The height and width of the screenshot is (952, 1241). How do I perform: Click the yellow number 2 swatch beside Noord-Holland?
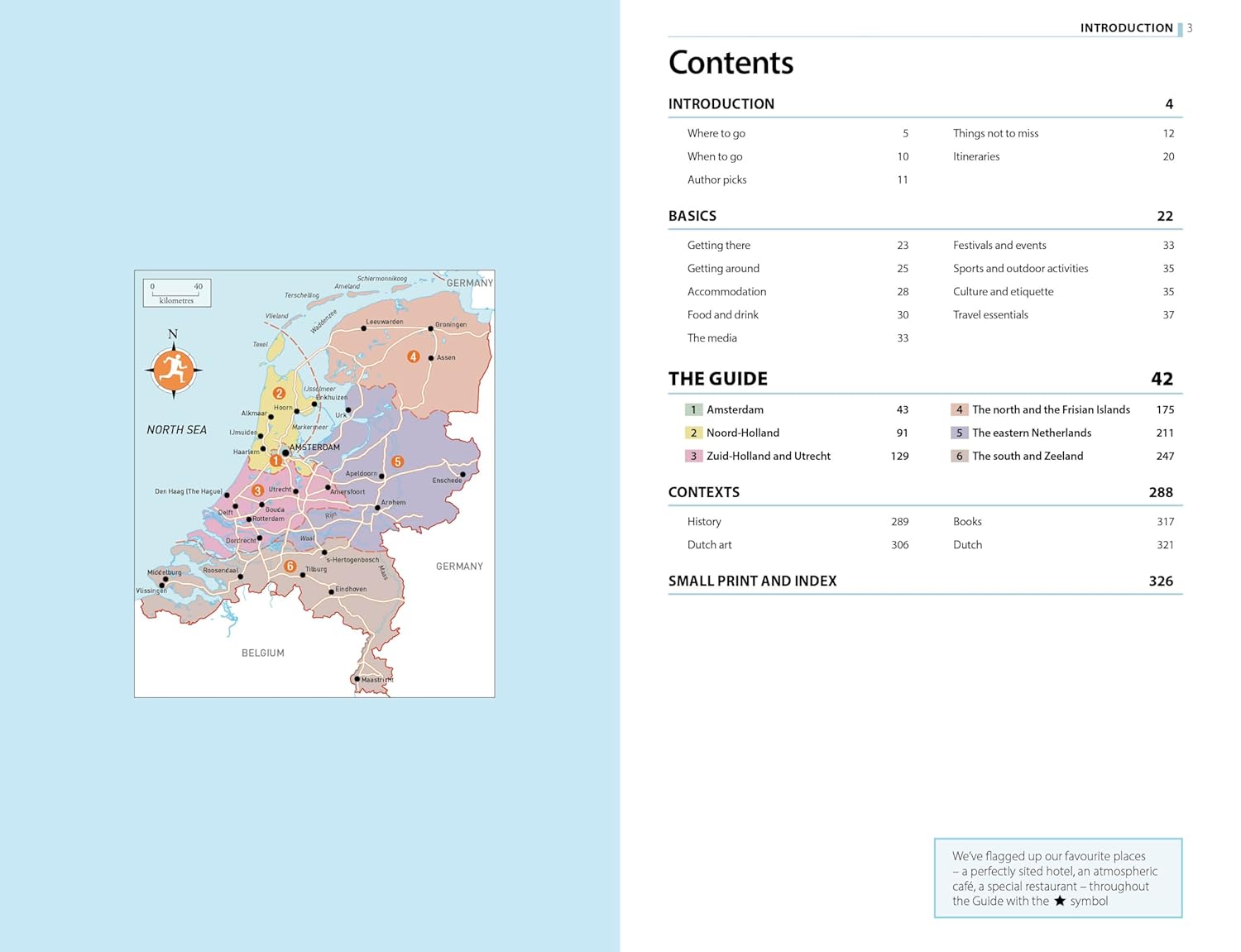pos(693,433)
